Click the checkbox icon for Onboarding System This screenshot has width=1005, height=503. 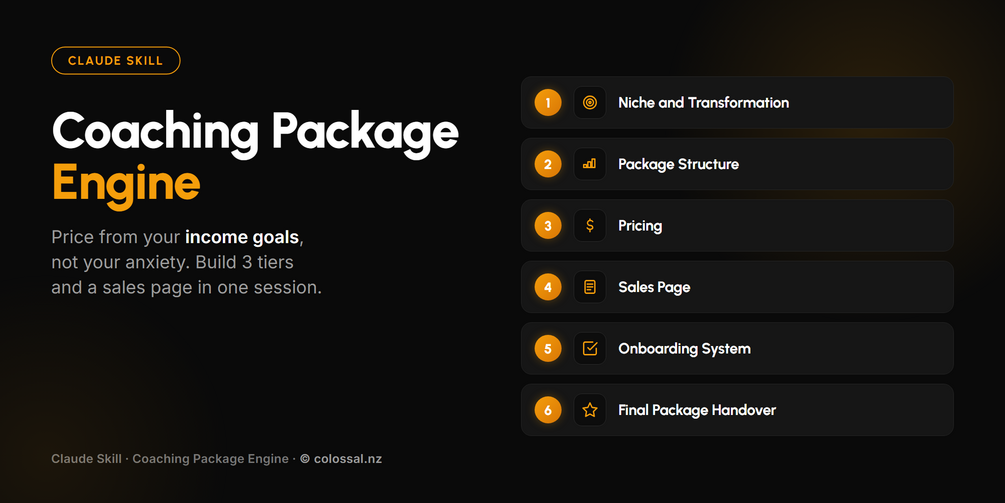tap(590, 349)
